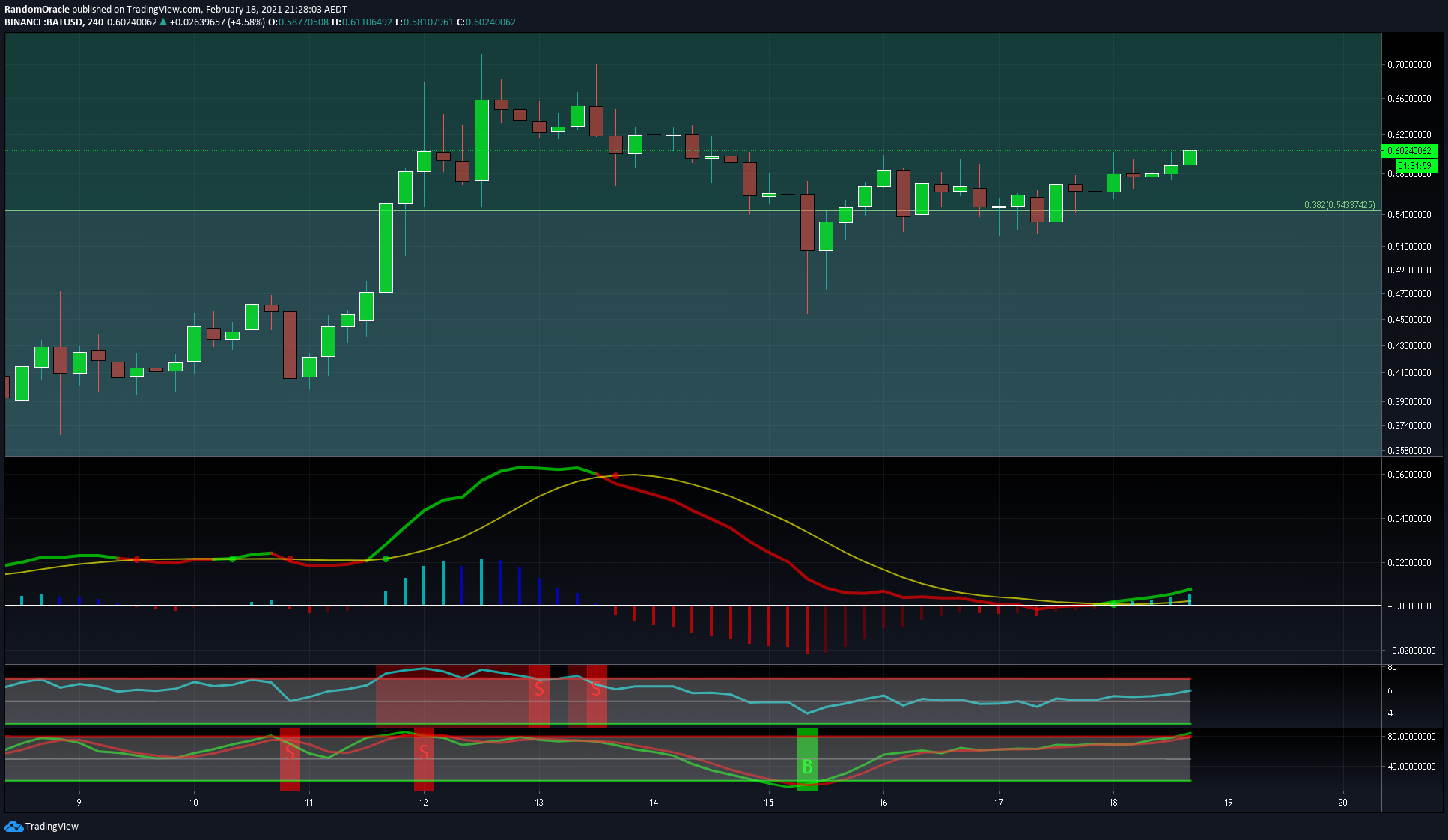Click date 13 on the time axis
1448x840 pixels.
point(539,803)
